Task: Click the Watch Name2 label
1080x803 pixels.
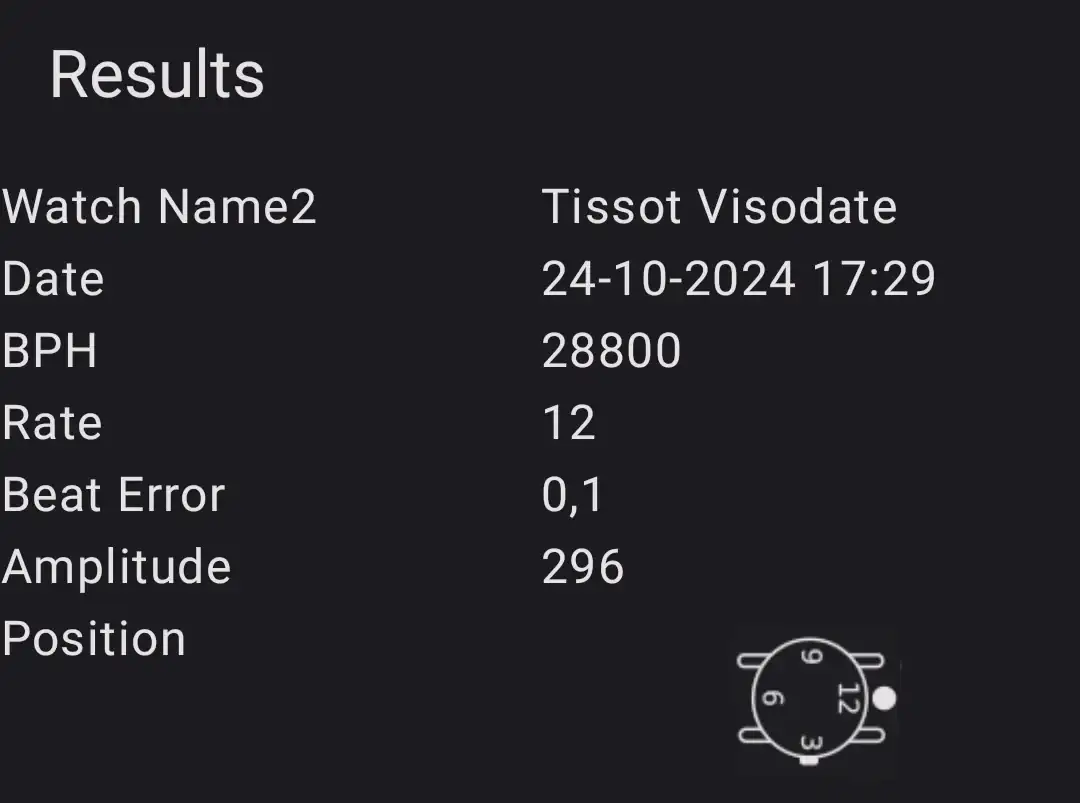Action: [x=159, y=206]
